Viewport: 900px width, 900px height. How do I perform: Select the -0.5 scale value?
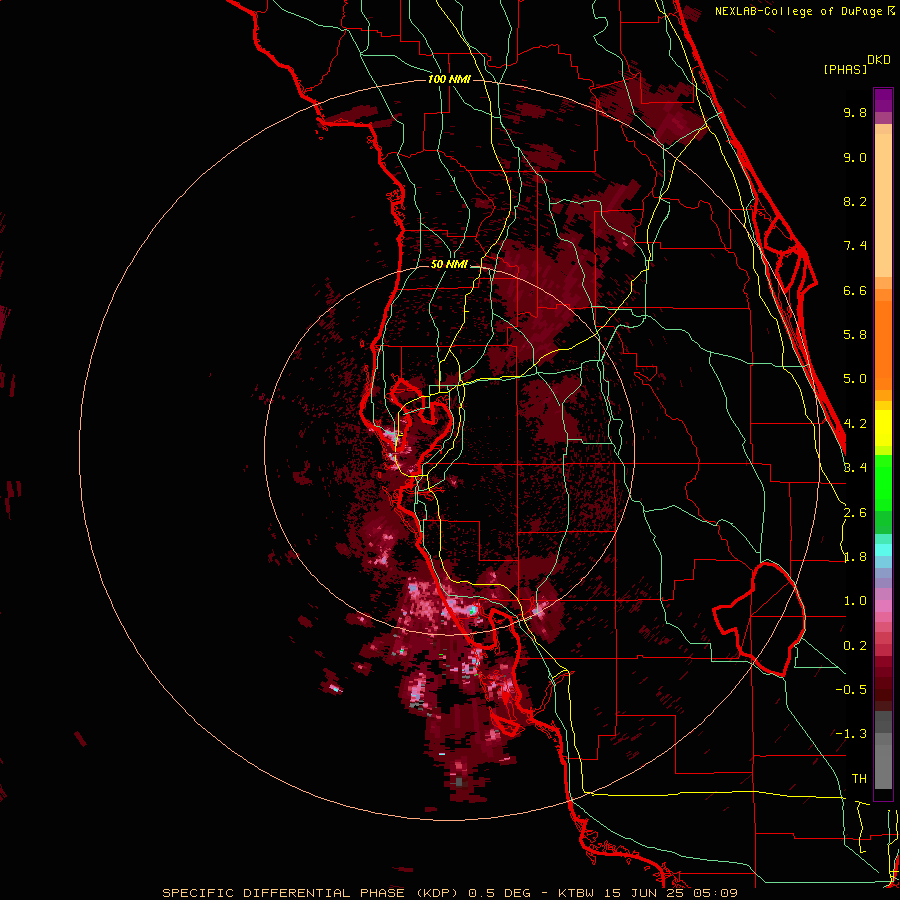[851, 690]
